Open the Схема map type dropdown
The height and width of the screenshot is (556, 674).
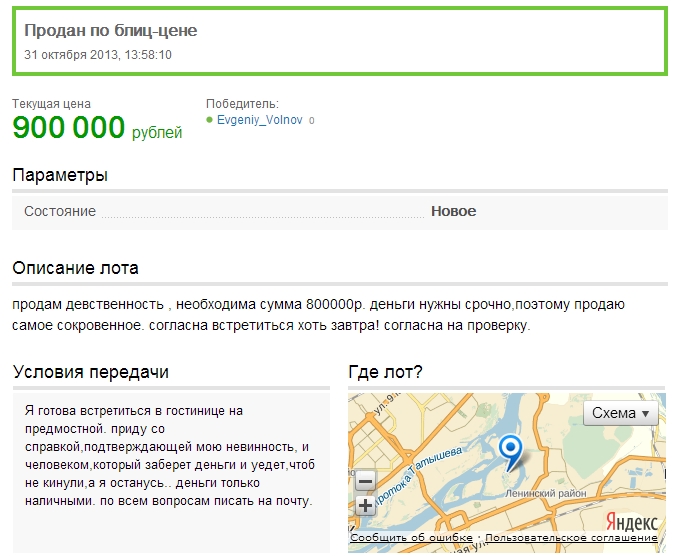point(620,413)
